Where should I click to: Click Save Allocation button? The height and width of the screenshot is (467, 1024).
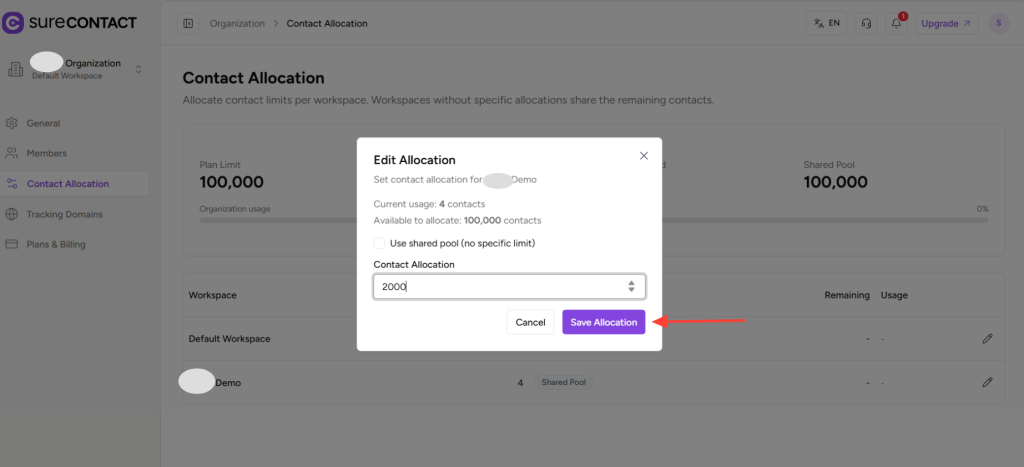point(603,322)
